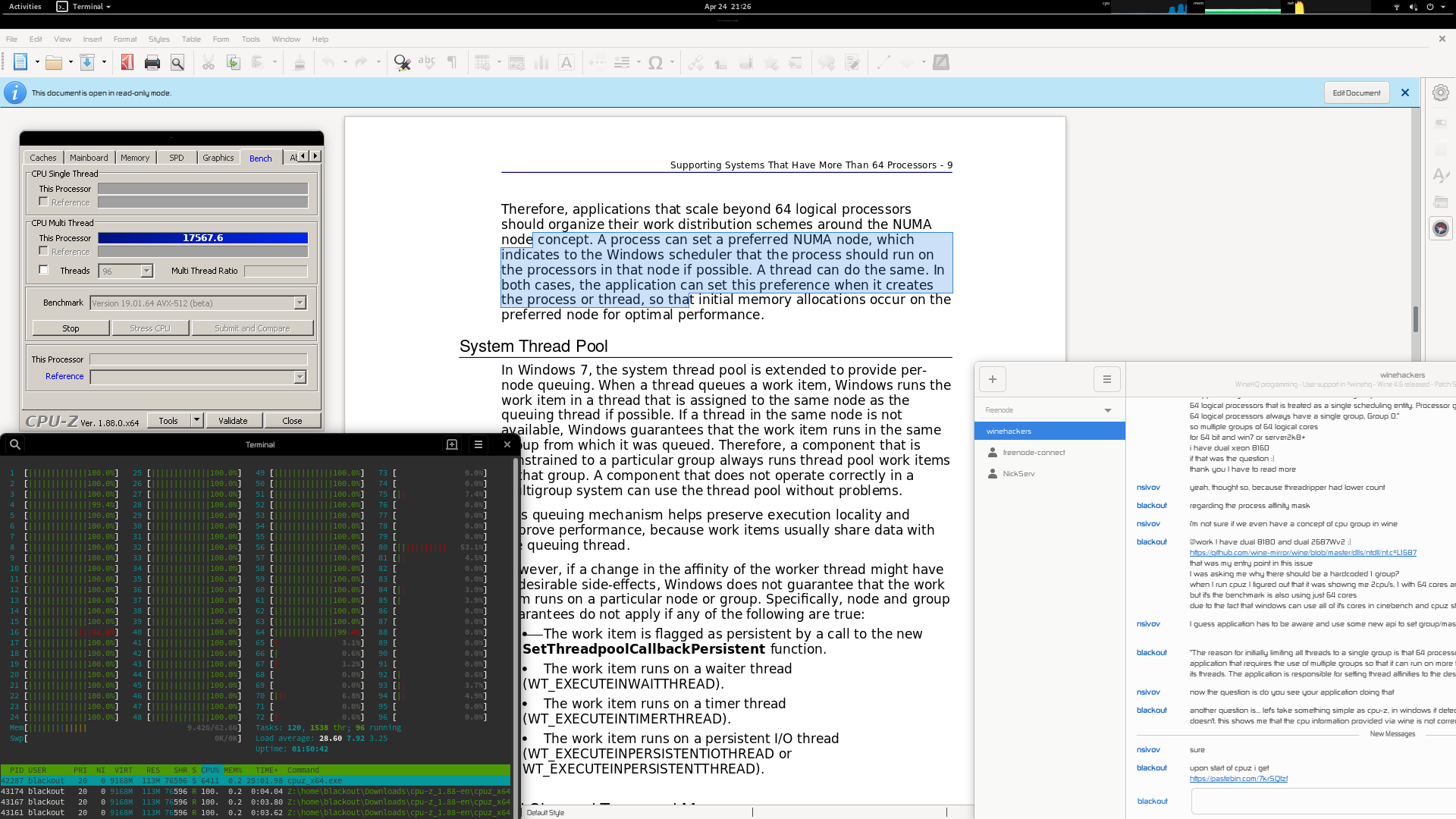The height and width of the screenshot is (819, 1456).
Task: Open the Styles menu in Writer
Action: tap(159, 39)
